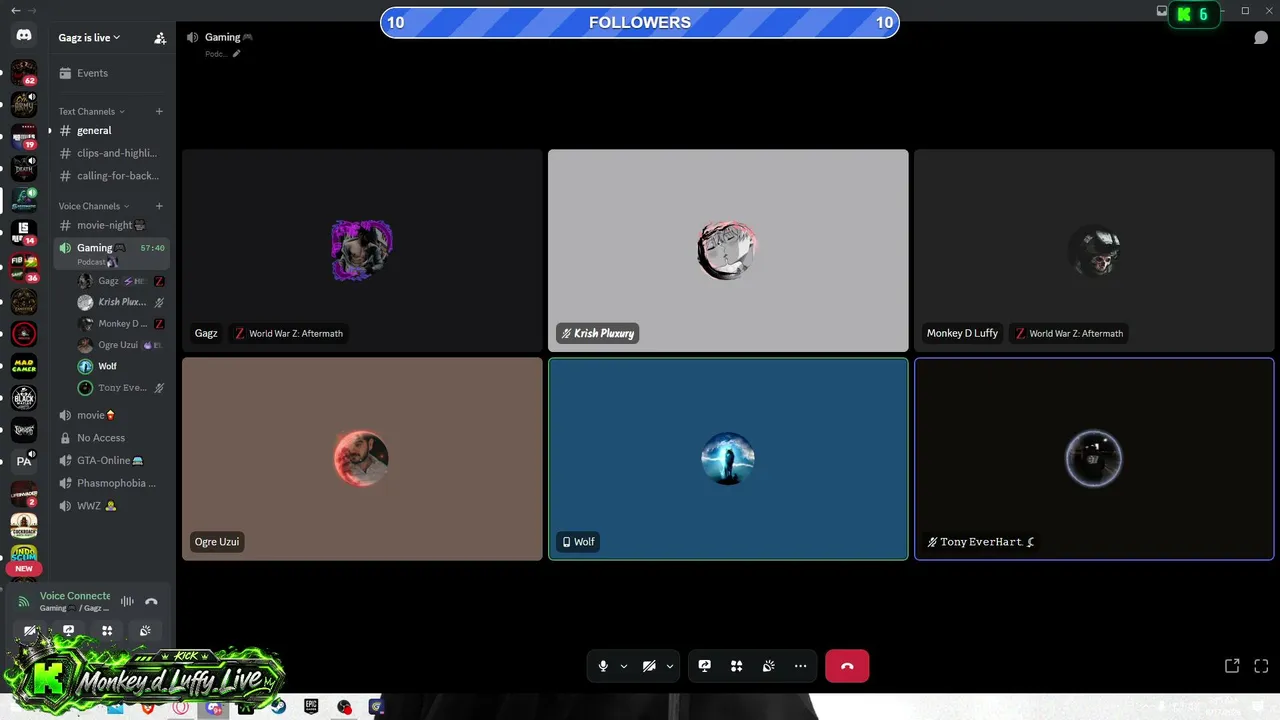
Task: Join the movie voice channel with popcorn
Action: pos(111,415)
